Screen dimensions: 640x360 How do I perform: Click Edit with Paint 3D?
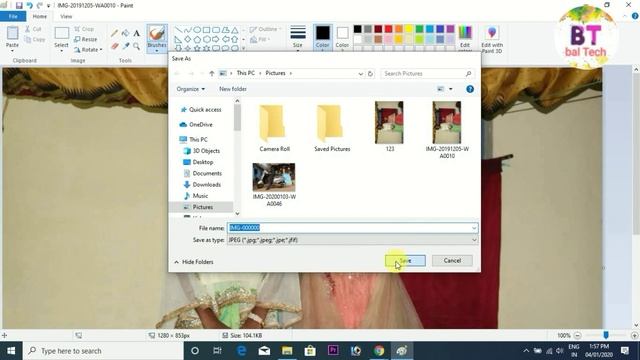[x=492, y=38]
